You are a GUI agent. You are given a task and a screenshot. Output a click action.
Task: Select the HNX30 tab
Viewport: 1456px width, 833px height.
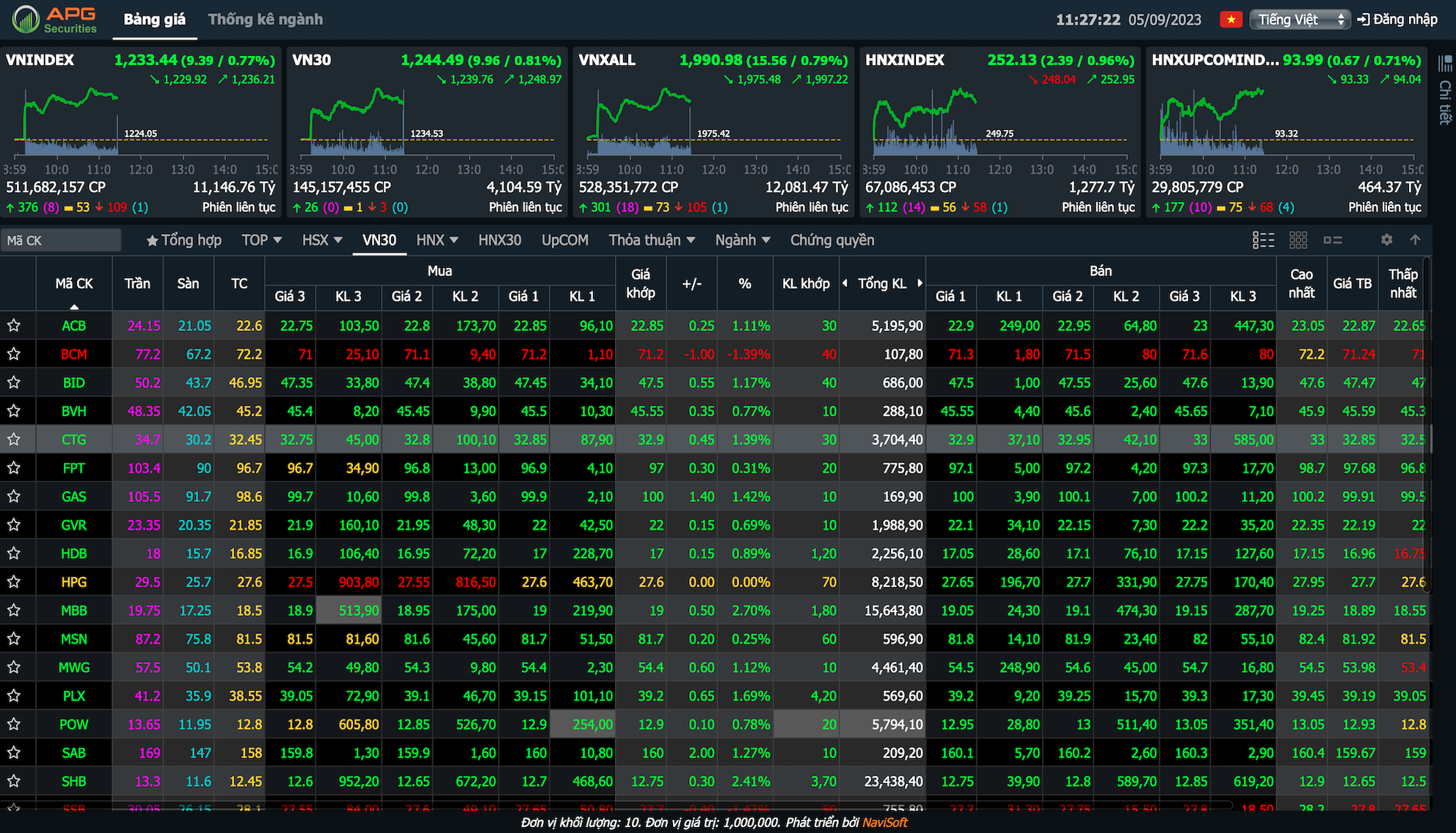pyautogui.click(x=500, y=240)
